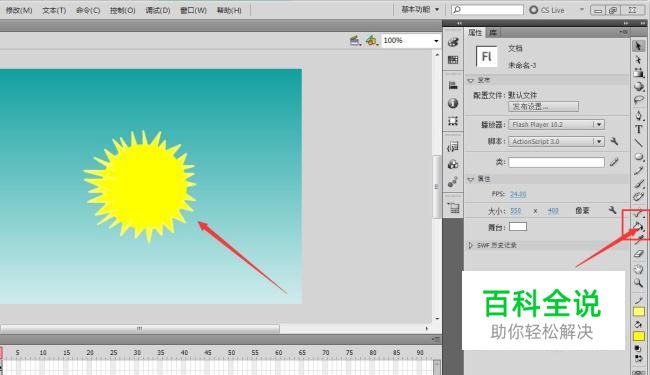Image resolution: width=650 pixels, height=375 pixels.
Task: Click the stage width value 550
Action: tap(515, 211)
